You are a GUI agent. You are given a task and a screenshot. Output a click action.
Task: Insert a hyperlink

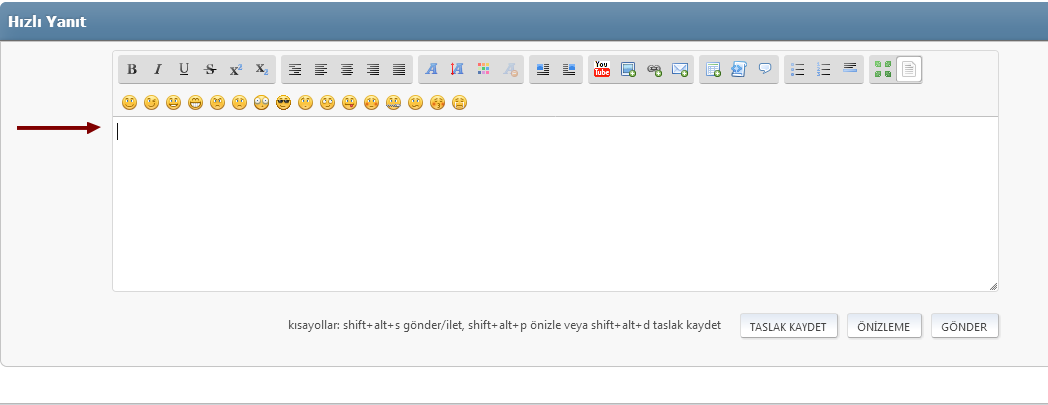coord(654,69)
